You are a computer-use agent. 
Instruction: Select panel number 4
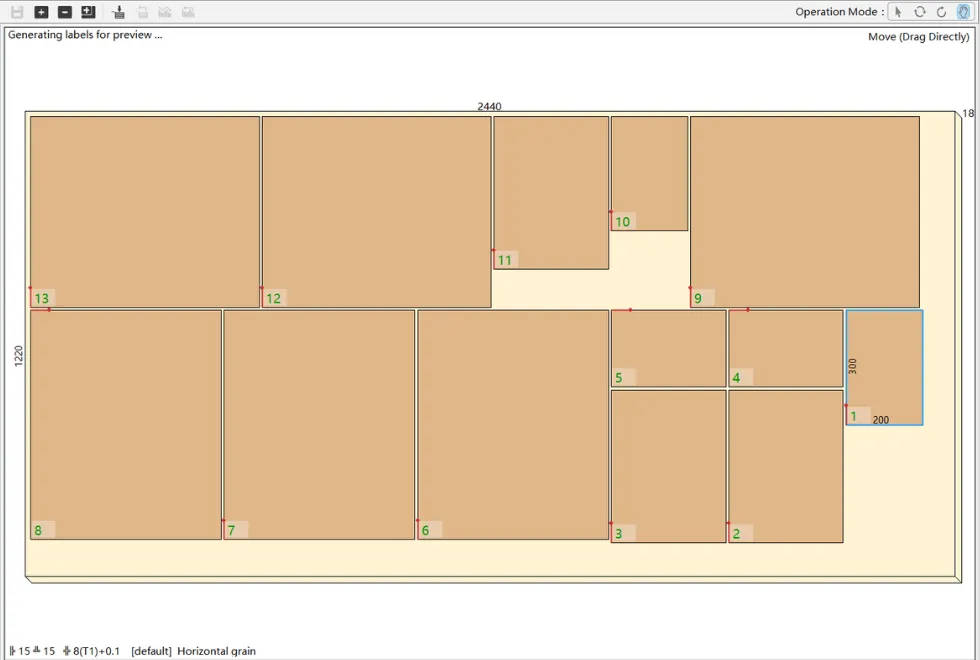(x=786, y=349)
